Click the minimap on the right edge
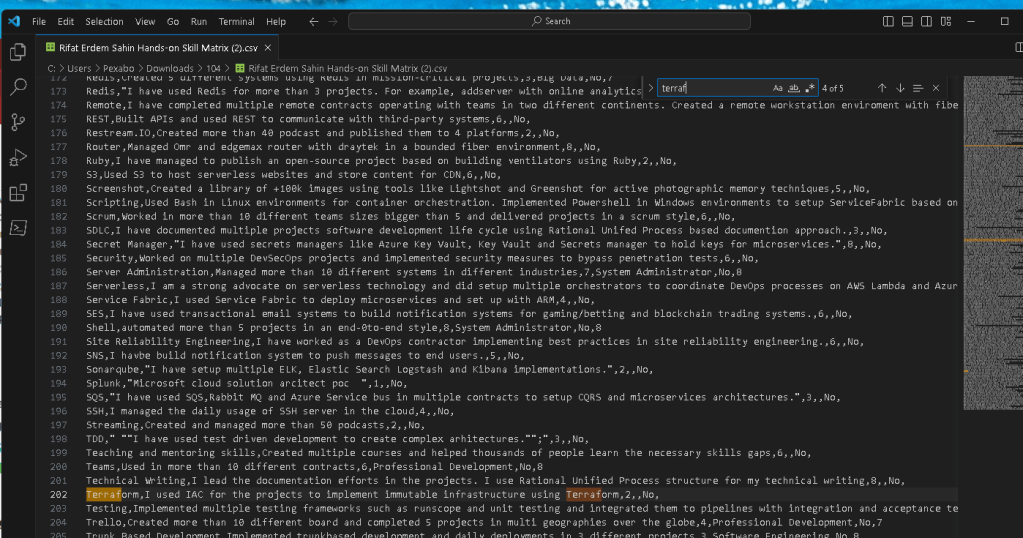Image resolution: width=1023 pixels, height=538 pixels. [x=992, y=243]
